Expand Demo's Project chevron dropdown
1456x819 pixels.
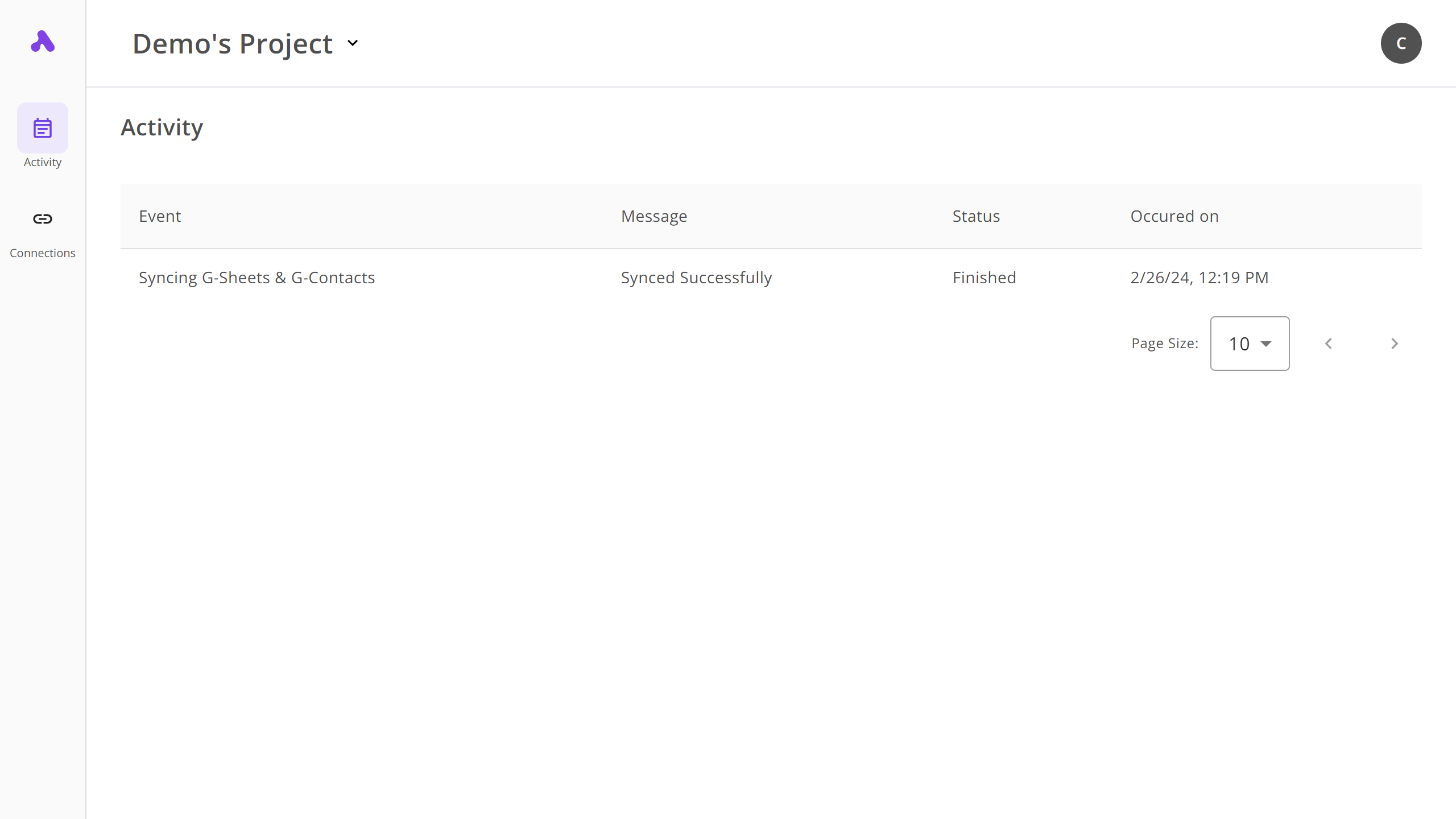pyautogui.click(x=353, y=43)
